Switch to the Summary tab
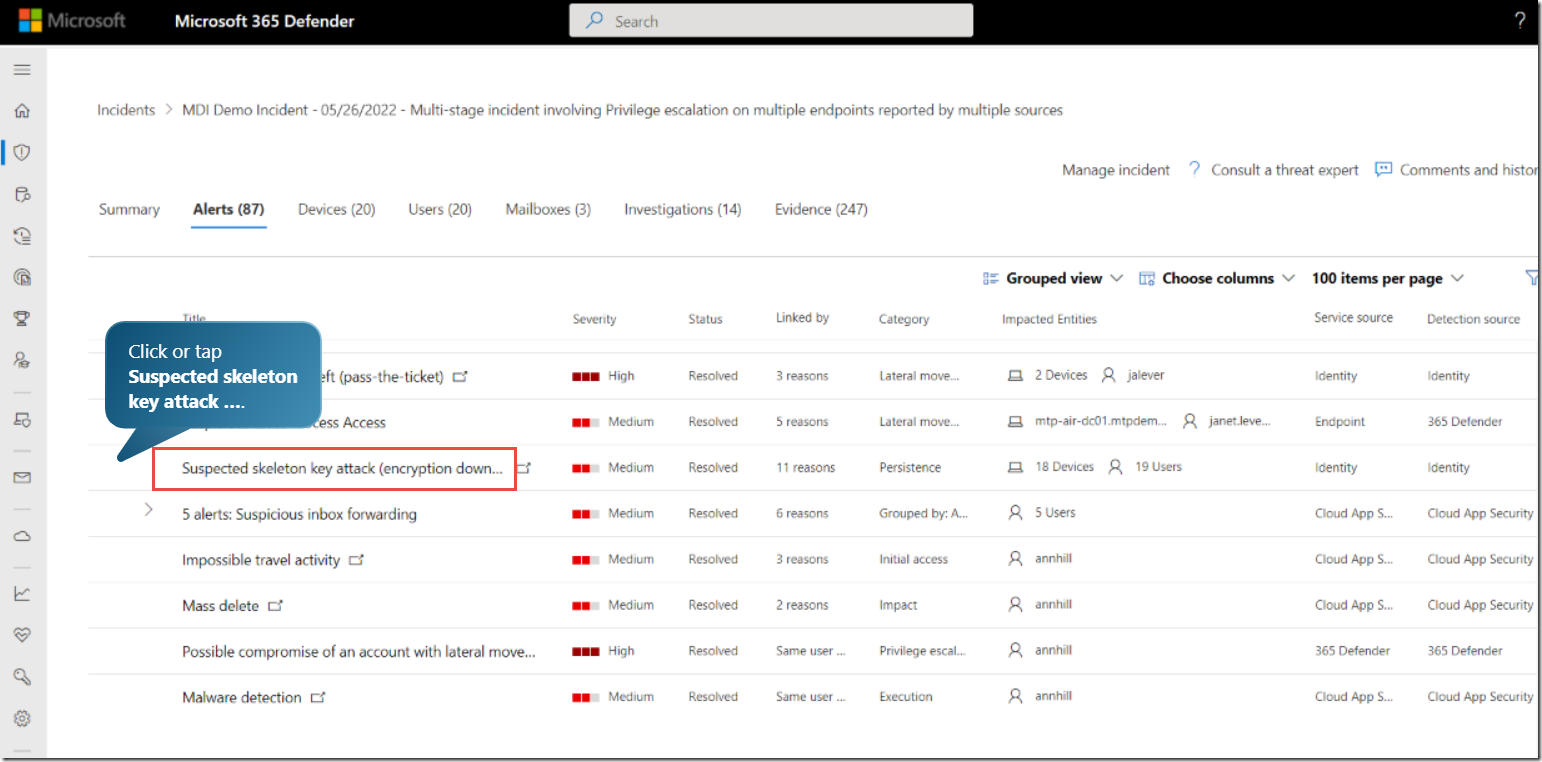 click(129, 209)
